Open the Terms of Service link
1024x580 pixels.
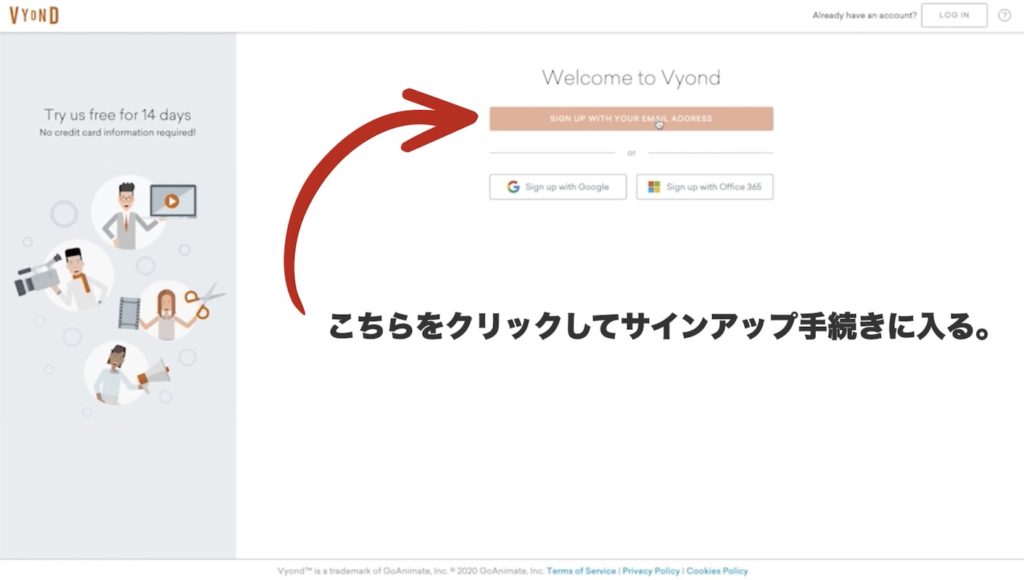[x=581, y=571]
